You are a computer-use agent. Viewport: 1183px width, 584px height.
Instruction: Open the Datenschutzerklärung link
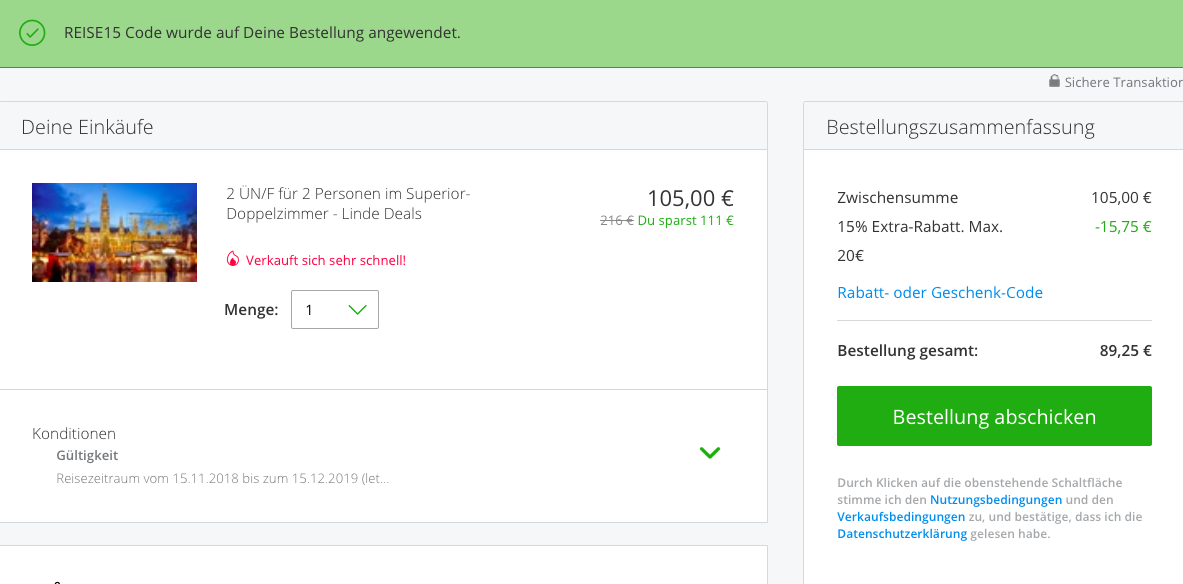[902, 533]
